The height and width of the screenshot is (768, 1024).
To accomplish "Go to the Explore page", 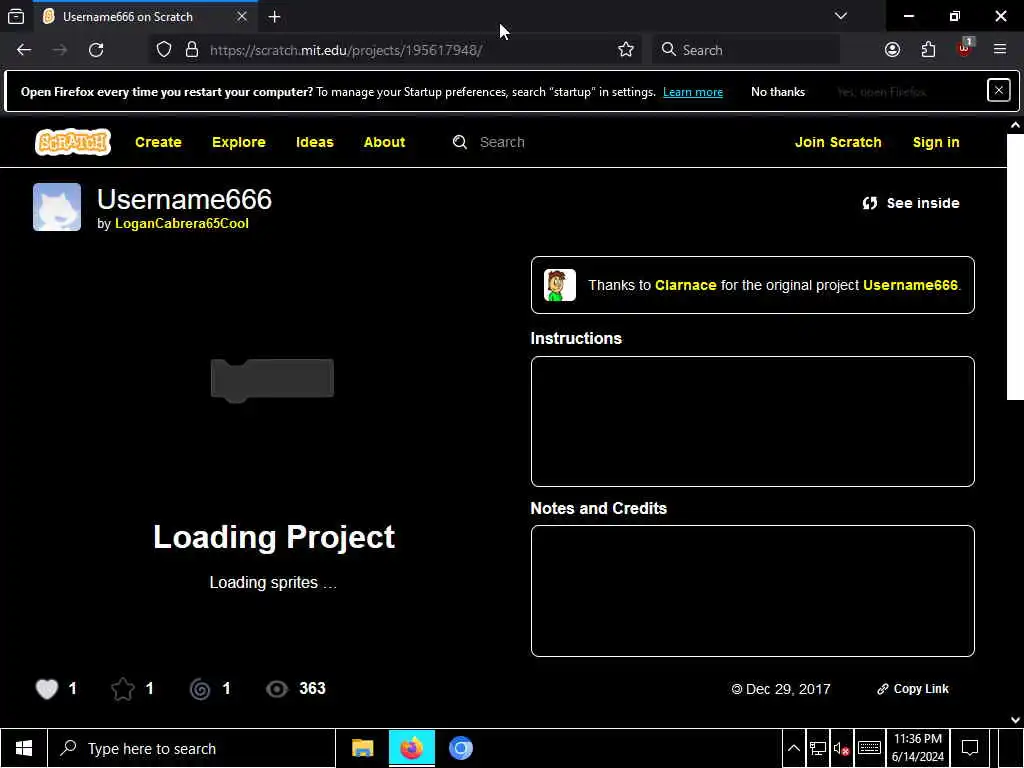I will (x=238, y=142).
